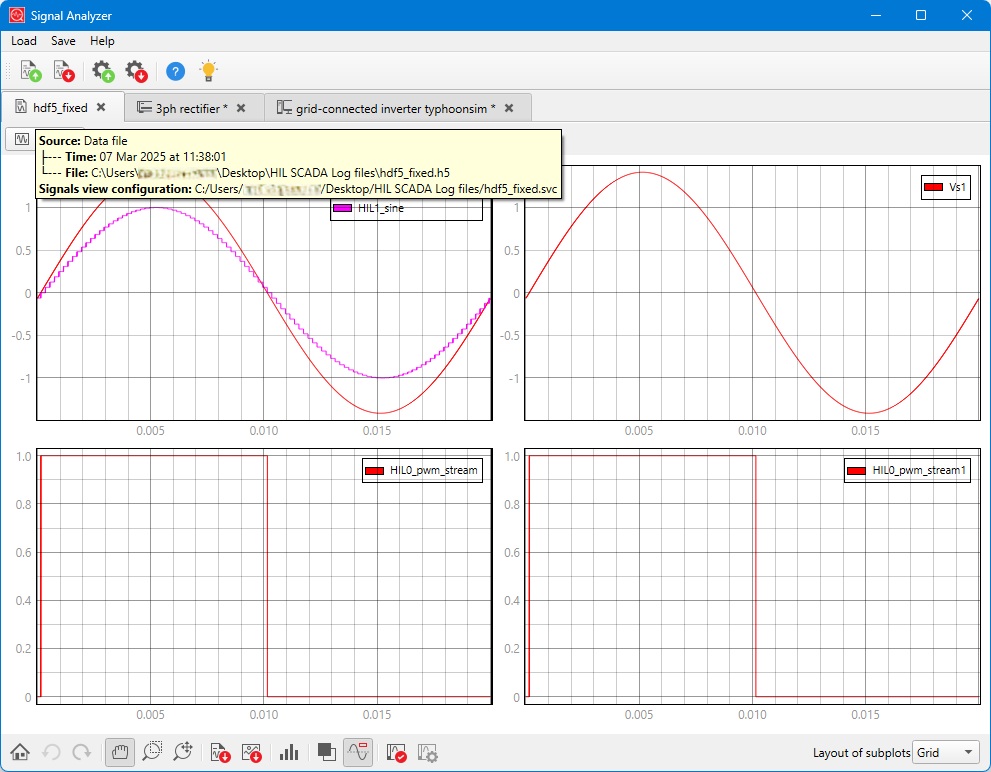Open the Load menu
991x772 pixels.
pyautogui.click(x=24, y=41)
